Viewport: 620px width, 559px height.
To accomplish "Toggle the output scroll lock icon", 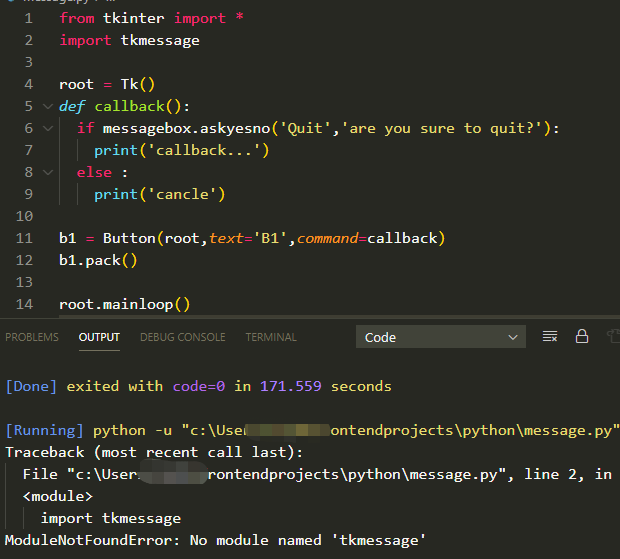I will pyautogui.click(x=582, y=336).
